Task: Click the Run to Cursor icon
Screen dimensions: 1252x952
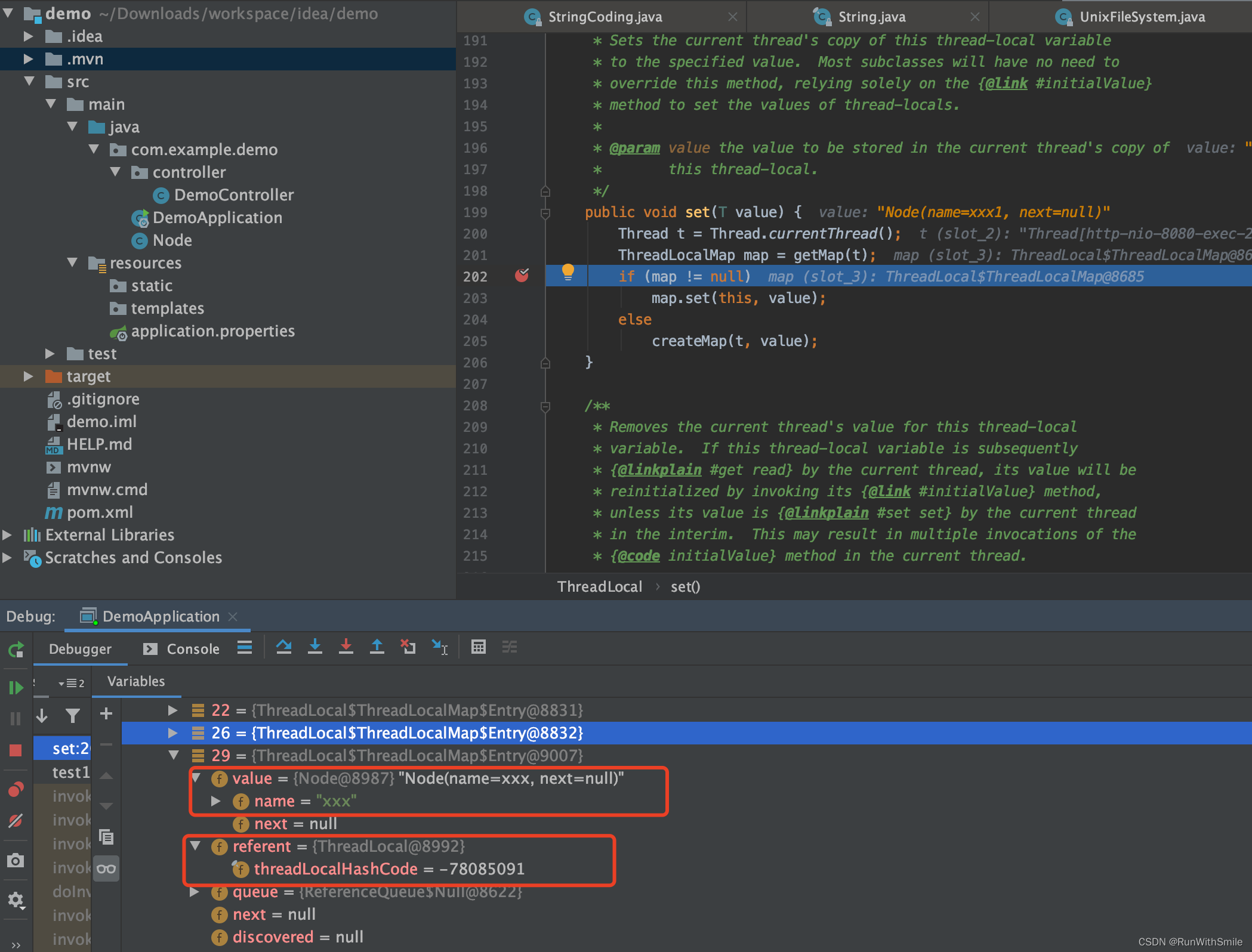Action: tap(440, 647)
